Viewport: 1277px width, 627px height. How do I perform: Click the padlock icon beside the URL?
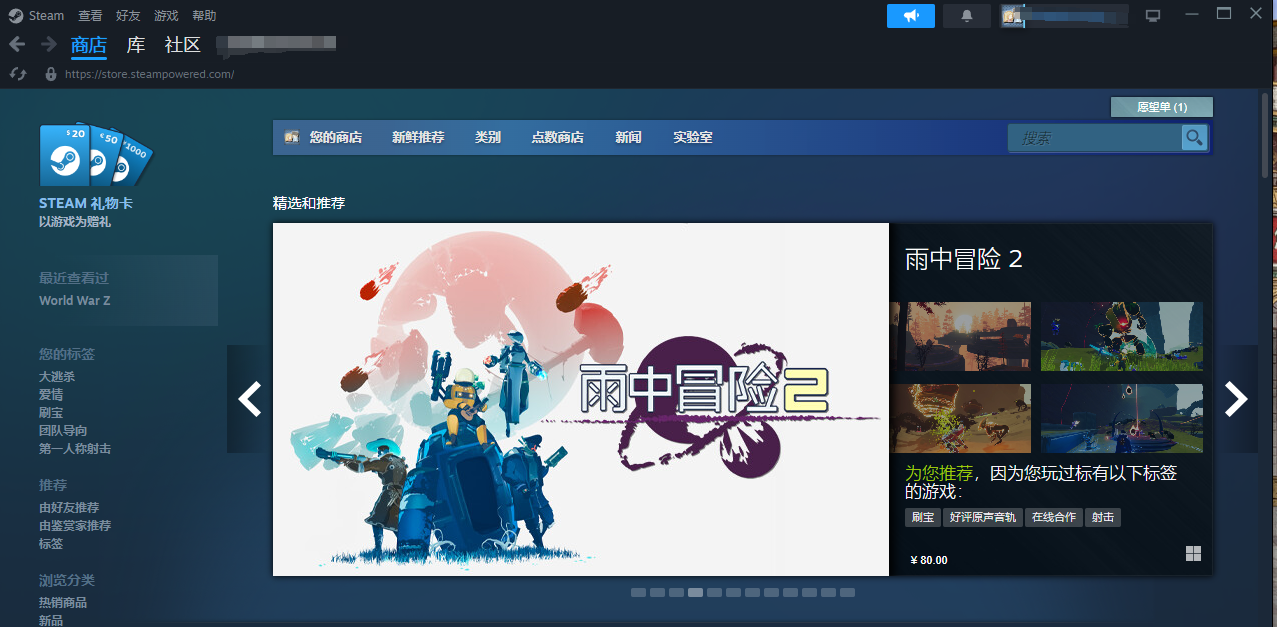click(x=51, y=74)
